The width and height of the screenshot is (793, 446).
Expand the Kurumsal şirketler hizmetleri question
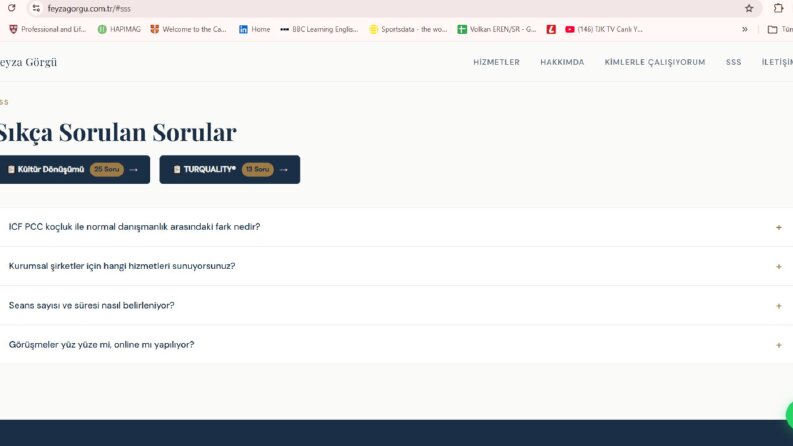pyautogui.click(x=396, y=266)
